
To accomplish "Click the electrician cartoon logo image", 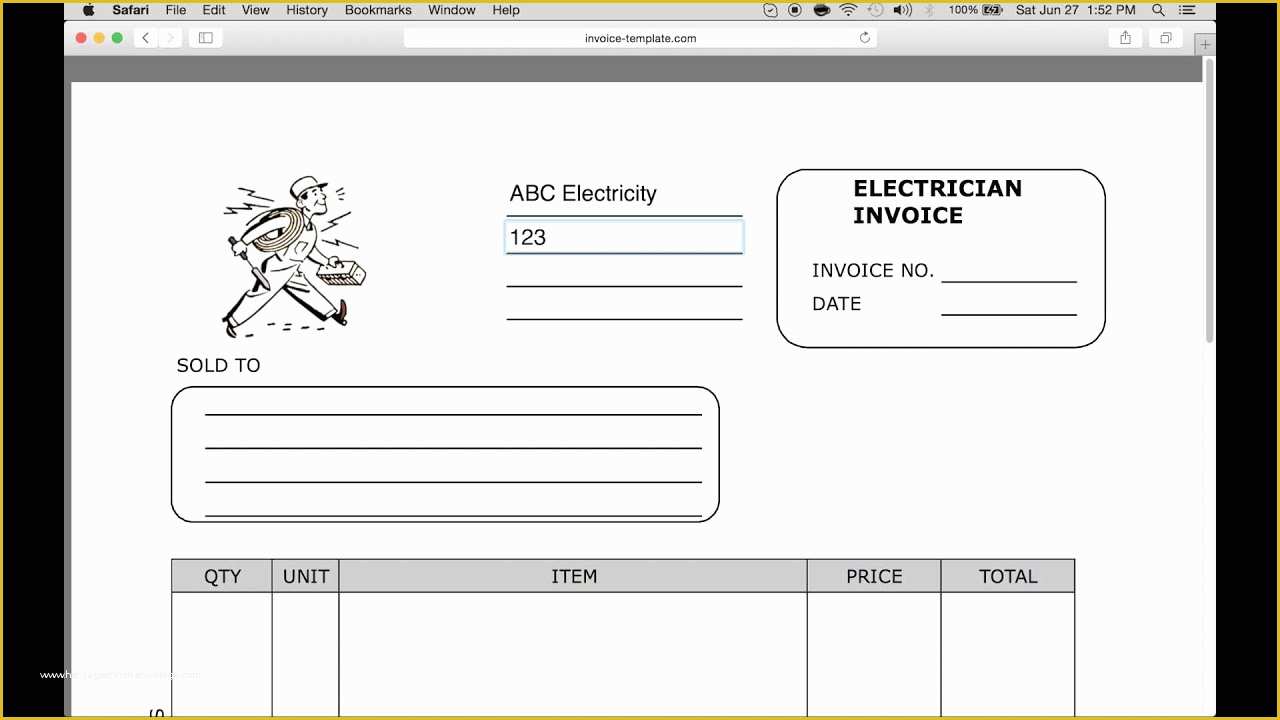I will pos(293,257).
